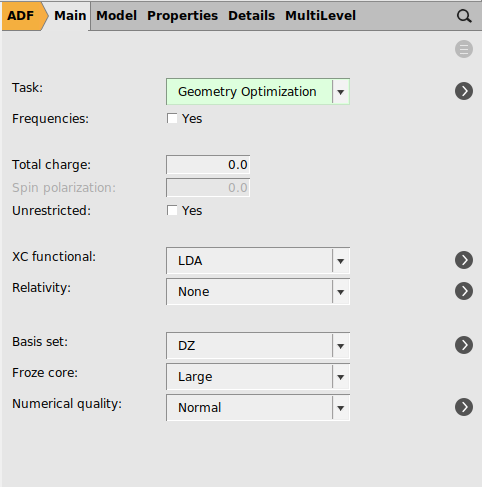This screenshot has width=482, height=487.
Task: Open the Froze core Large dropdown
Action: click(258, 377)
